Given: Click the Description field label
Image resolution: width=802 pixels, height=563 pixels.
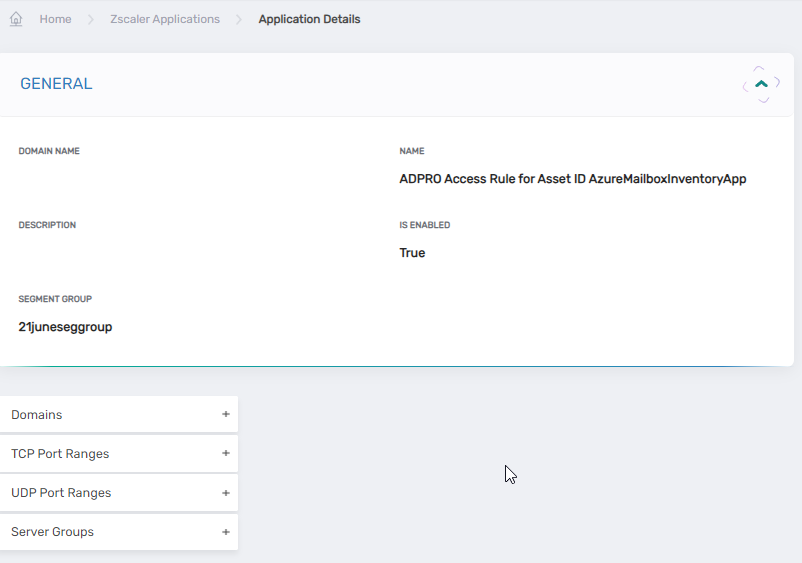Looking at the screenshot, I should click(x=47, y=225).
